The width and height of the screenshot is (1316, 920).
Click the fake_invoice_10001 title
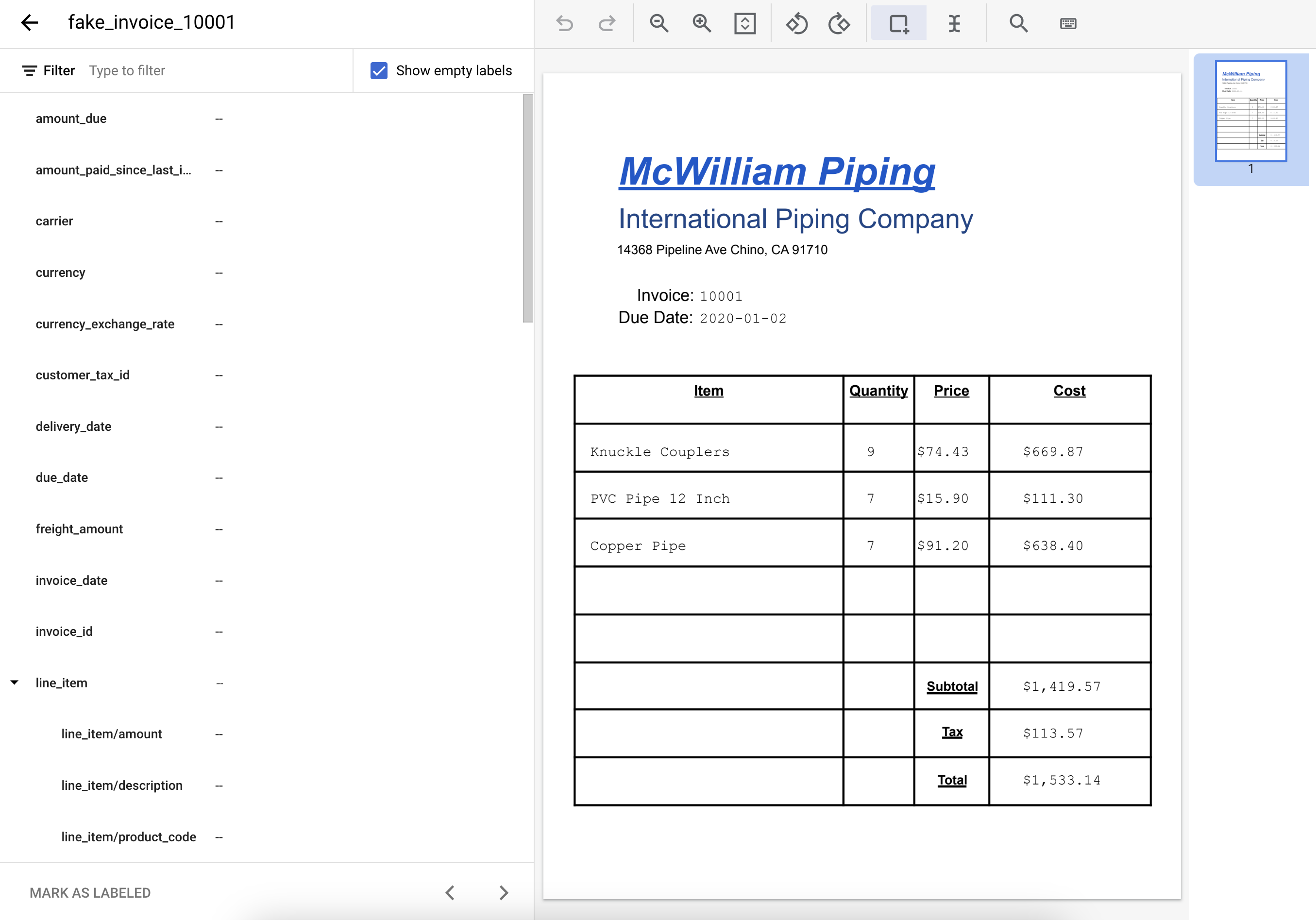[x=152, y=22]
